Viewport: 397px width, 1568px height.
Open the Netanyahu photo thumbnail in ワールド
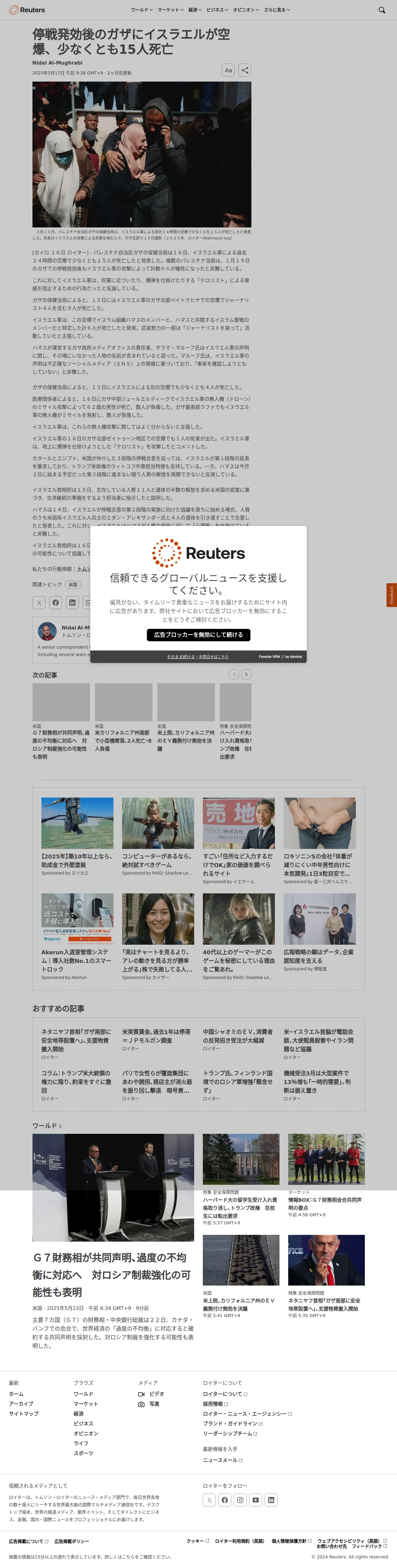coord(327,1260)
